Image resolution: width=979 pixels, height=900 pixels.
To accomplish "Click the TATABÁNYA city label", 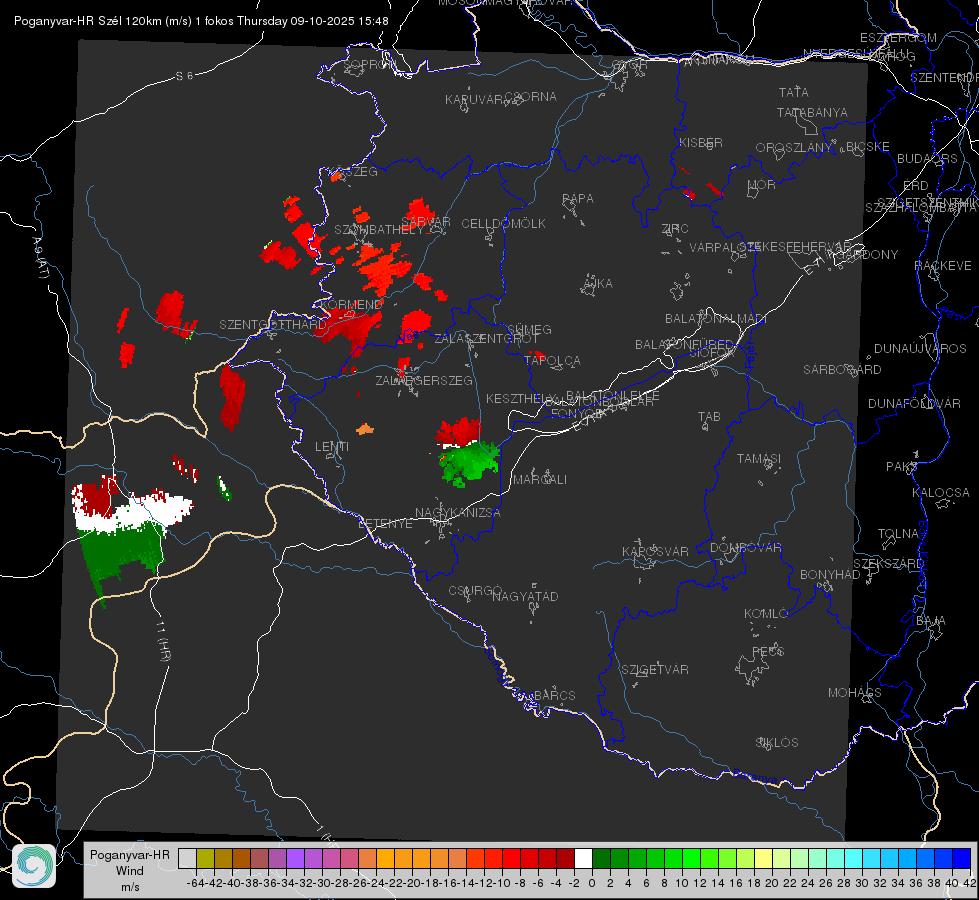I will point(812,112).
